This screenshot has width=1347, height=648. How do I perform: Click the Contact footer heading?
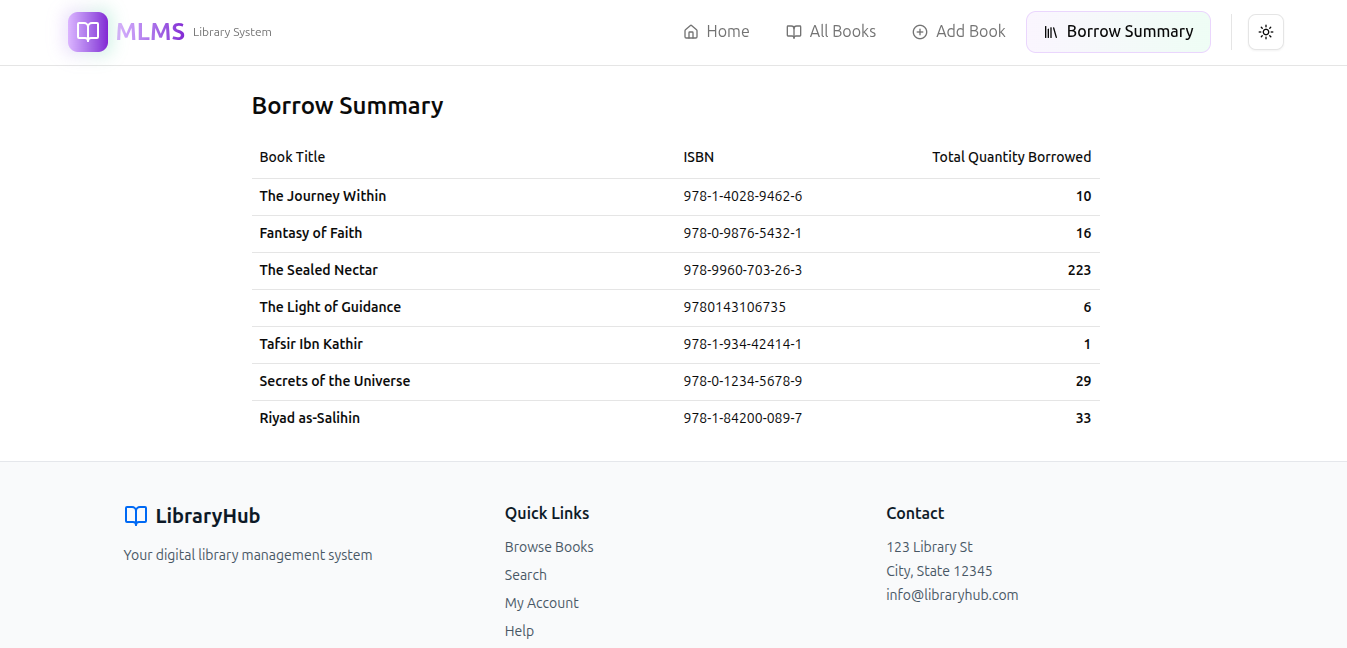pos(915,513)
